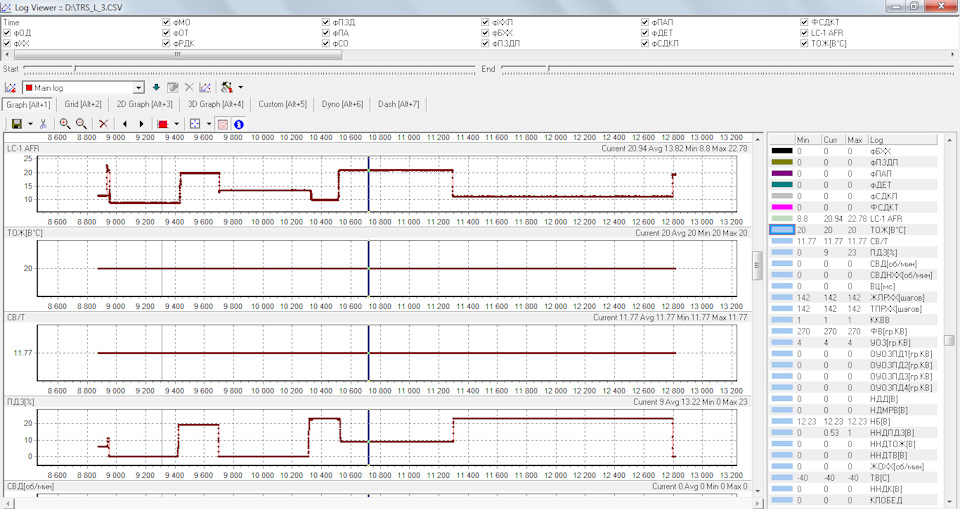Select the НБ[В] row in legend
Image resolution: width=960 pixels, height=509 pixels.
tap(853, 421)
